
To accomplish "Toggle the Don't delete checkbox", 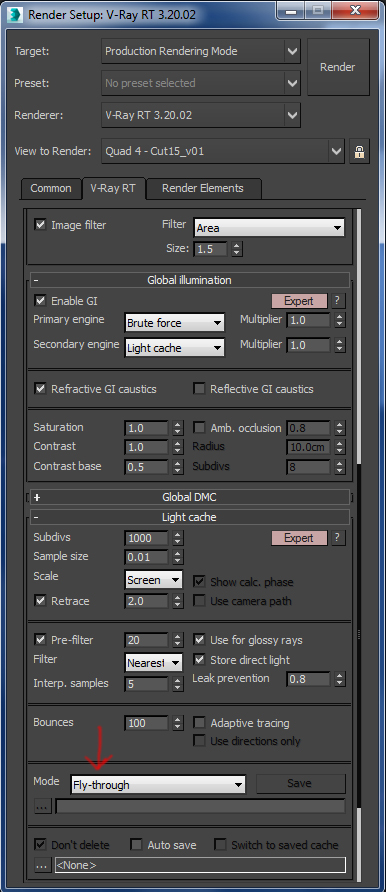I will pyautogui.click(x=40, y=845).
